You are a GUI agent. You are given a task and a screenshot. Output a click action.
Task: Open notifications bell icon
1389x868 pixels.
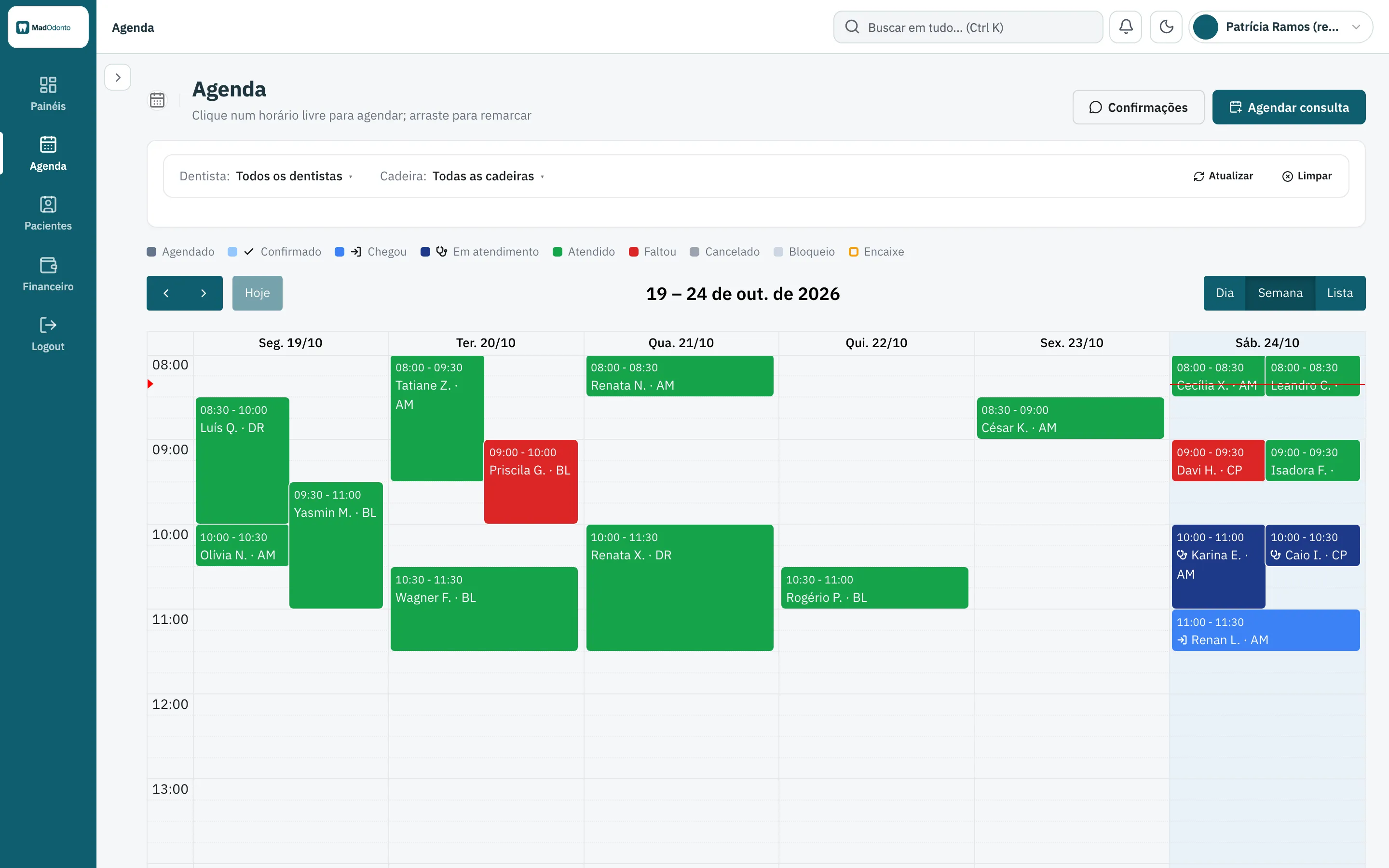1126,27
